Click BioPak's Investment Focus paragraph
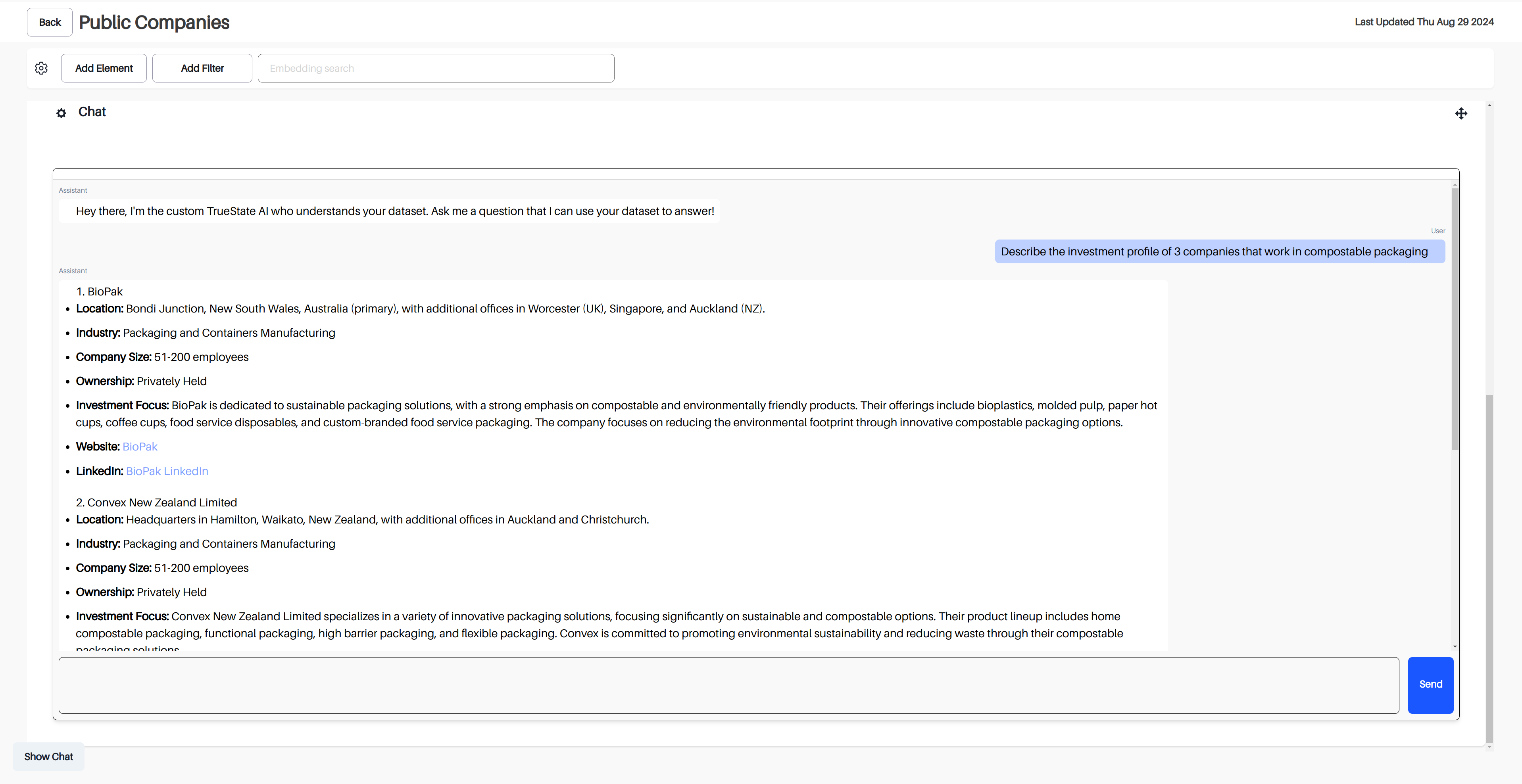1522x784 pixels. [x=616, y=414]
